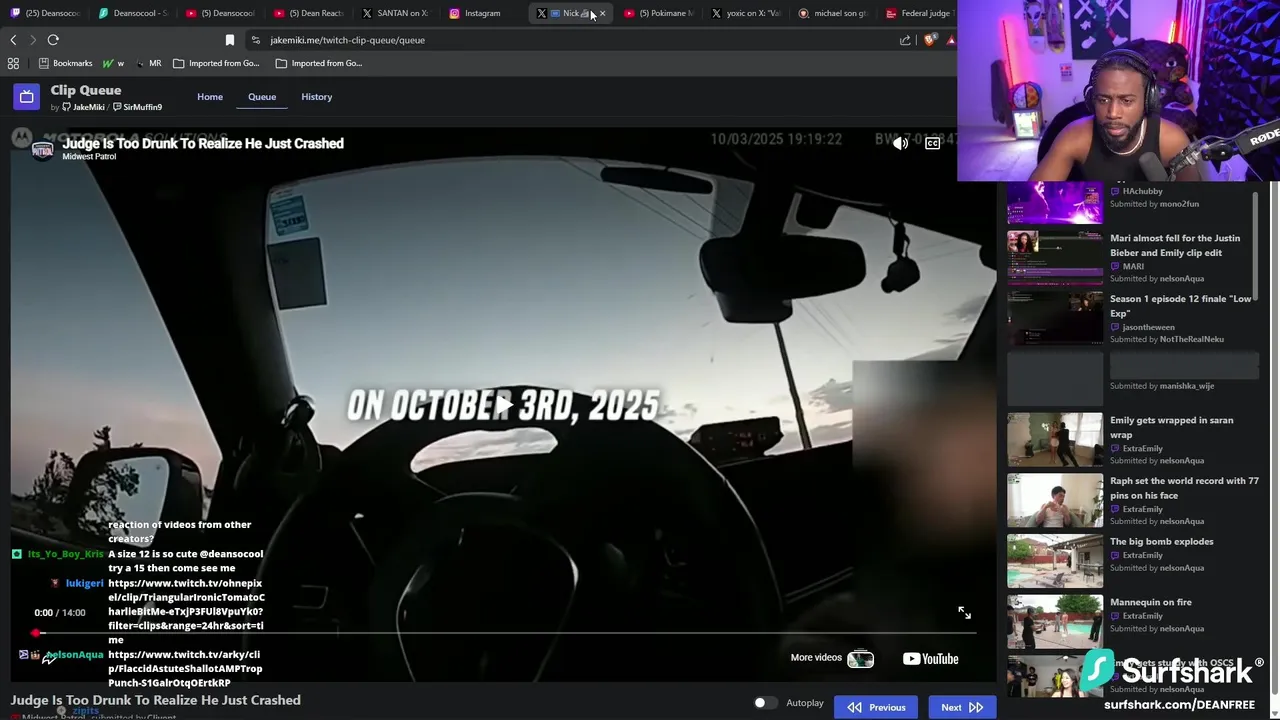
Task: Click the Twitch icon beside jasontheween
Action: 1115,327
